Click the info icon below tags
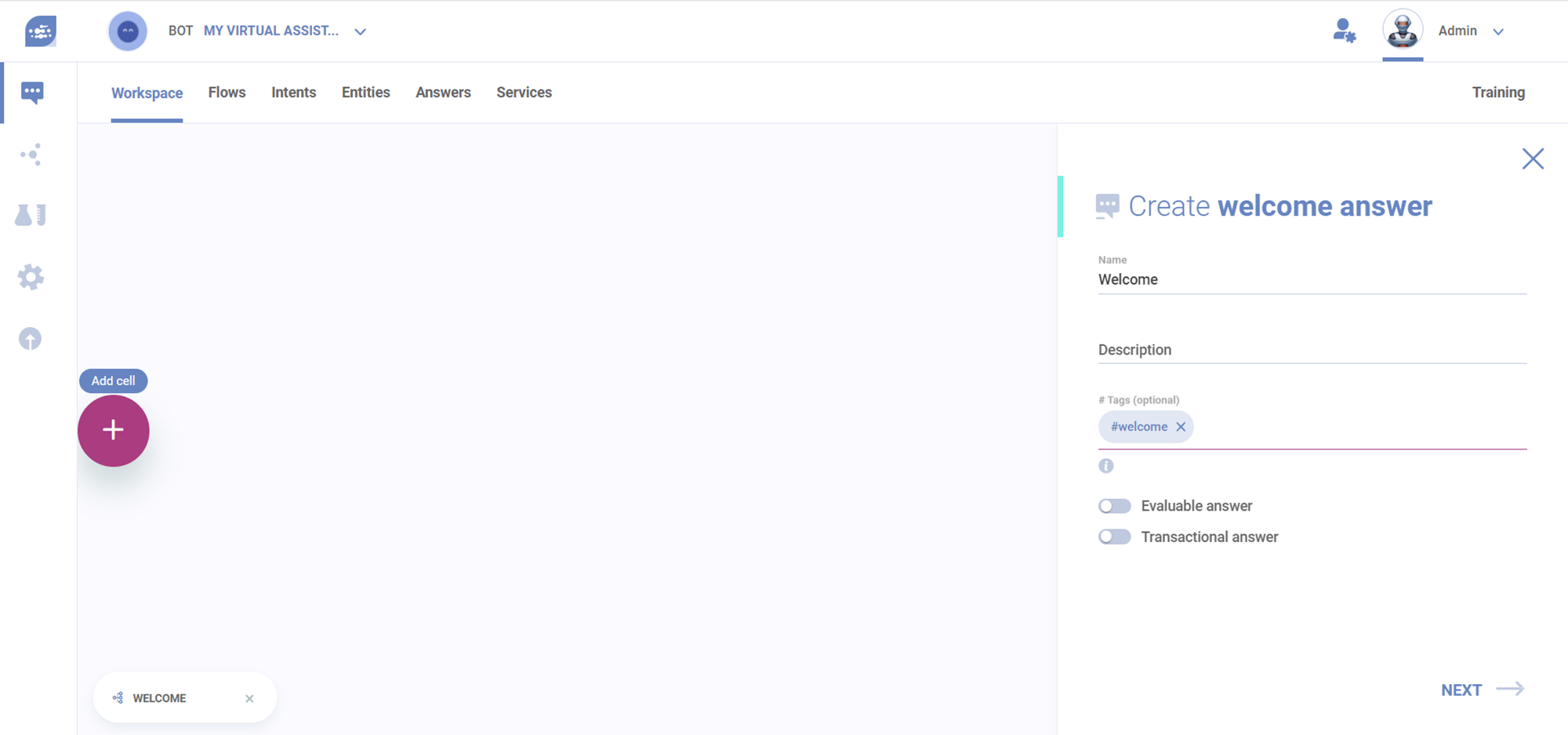 tap(1105, 466)
